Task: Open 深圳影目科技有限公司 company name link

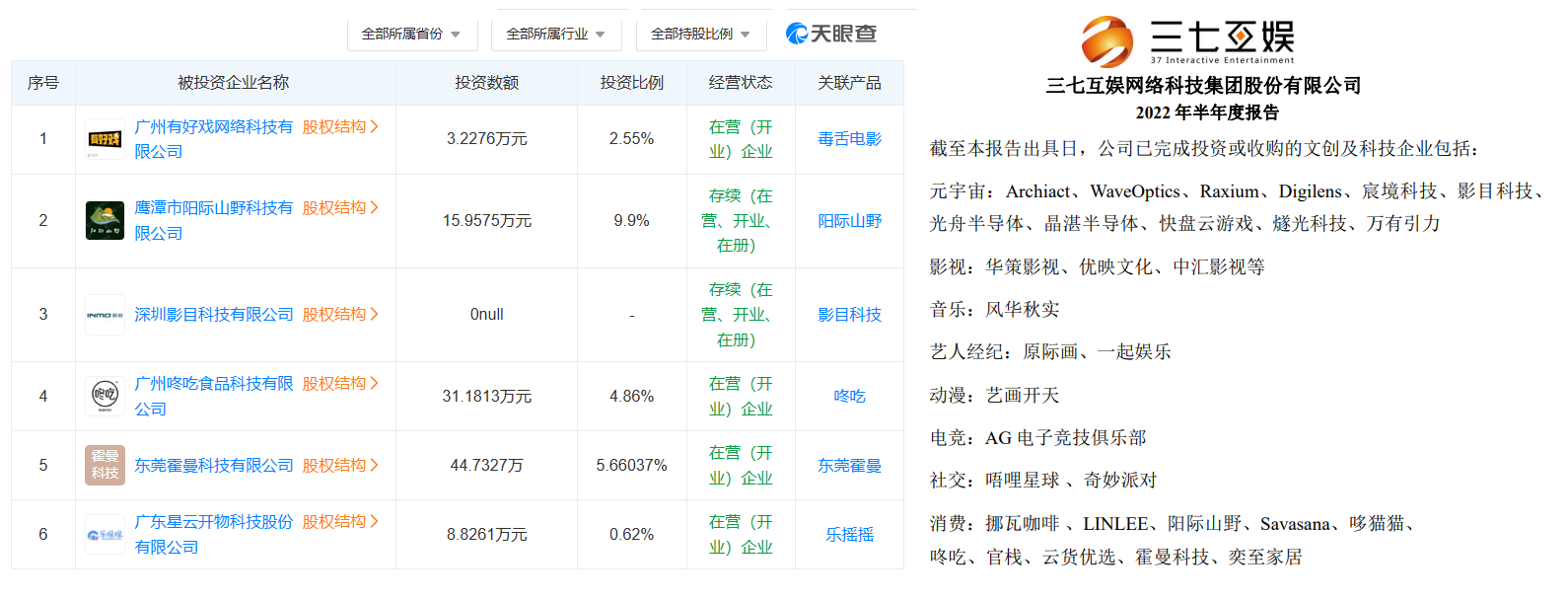Action: pyautogui.click(x=214, y=315)
